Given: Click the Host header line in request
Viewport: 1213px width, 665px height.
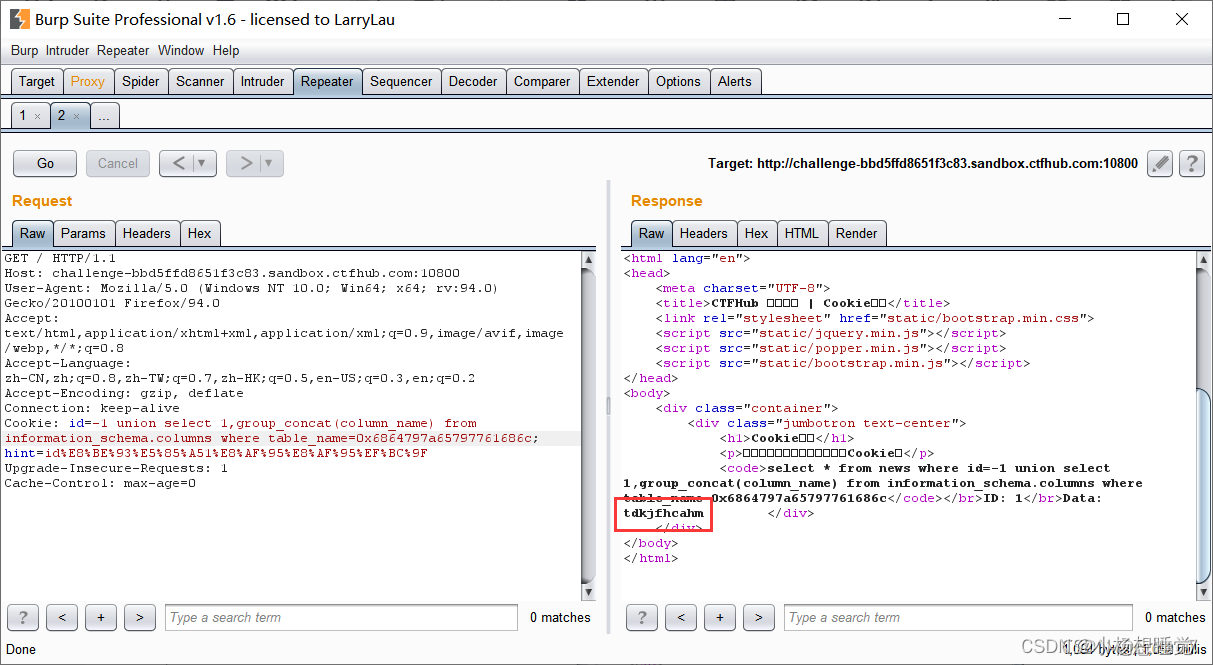Looking at the screenshot, I should pos(232,273).
